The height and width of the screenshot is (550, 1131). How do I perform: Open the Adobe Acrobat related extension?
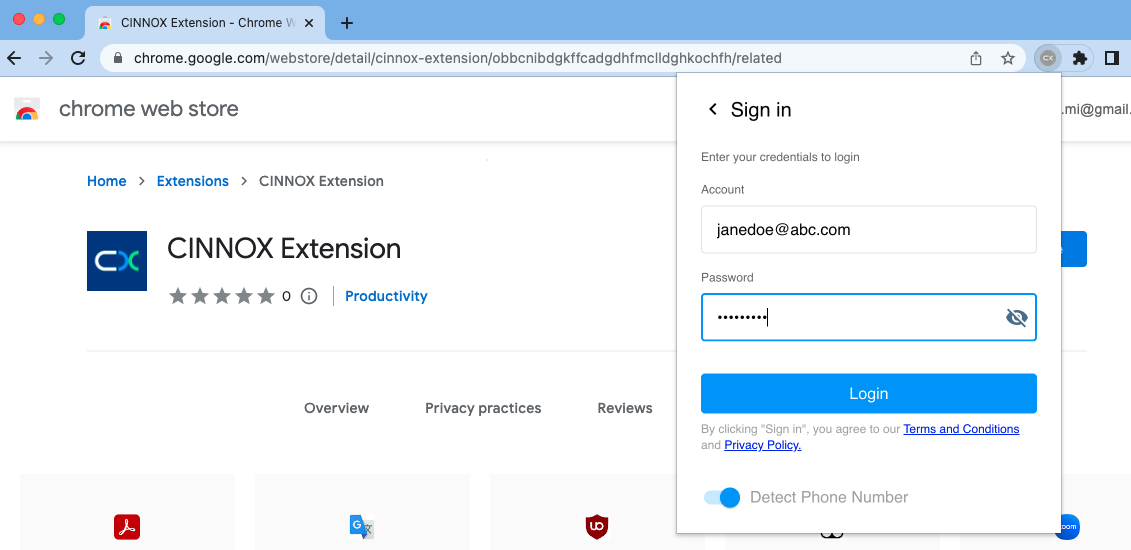coord(127,527)
